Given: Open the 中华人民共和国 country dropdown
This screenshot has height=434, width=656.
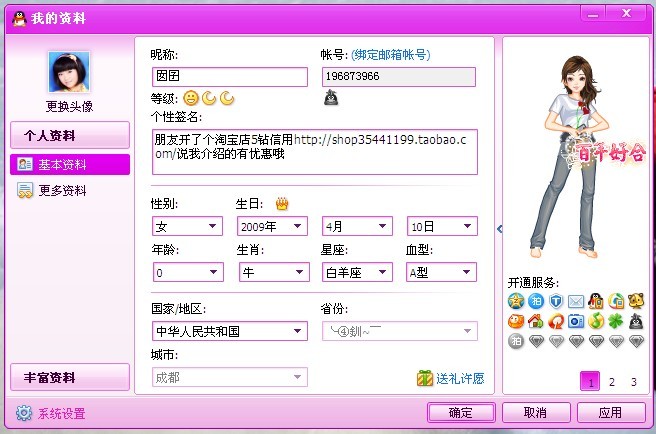Looking at the screenshot, I should click(x=230, y=331).
